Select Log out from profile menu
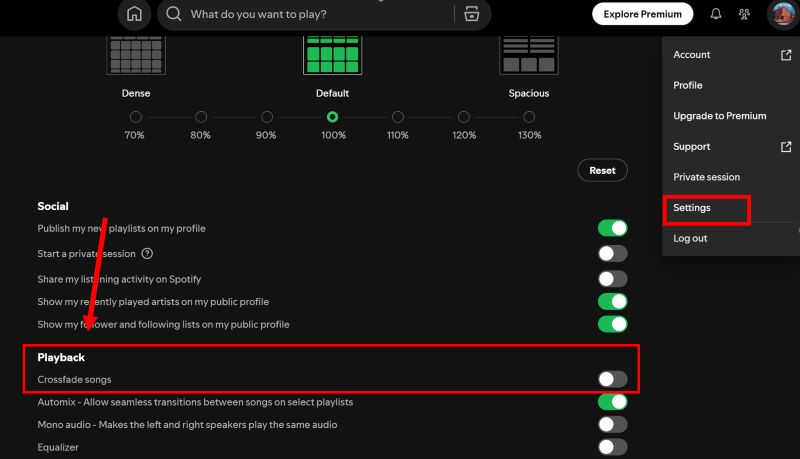 (690, 239)
